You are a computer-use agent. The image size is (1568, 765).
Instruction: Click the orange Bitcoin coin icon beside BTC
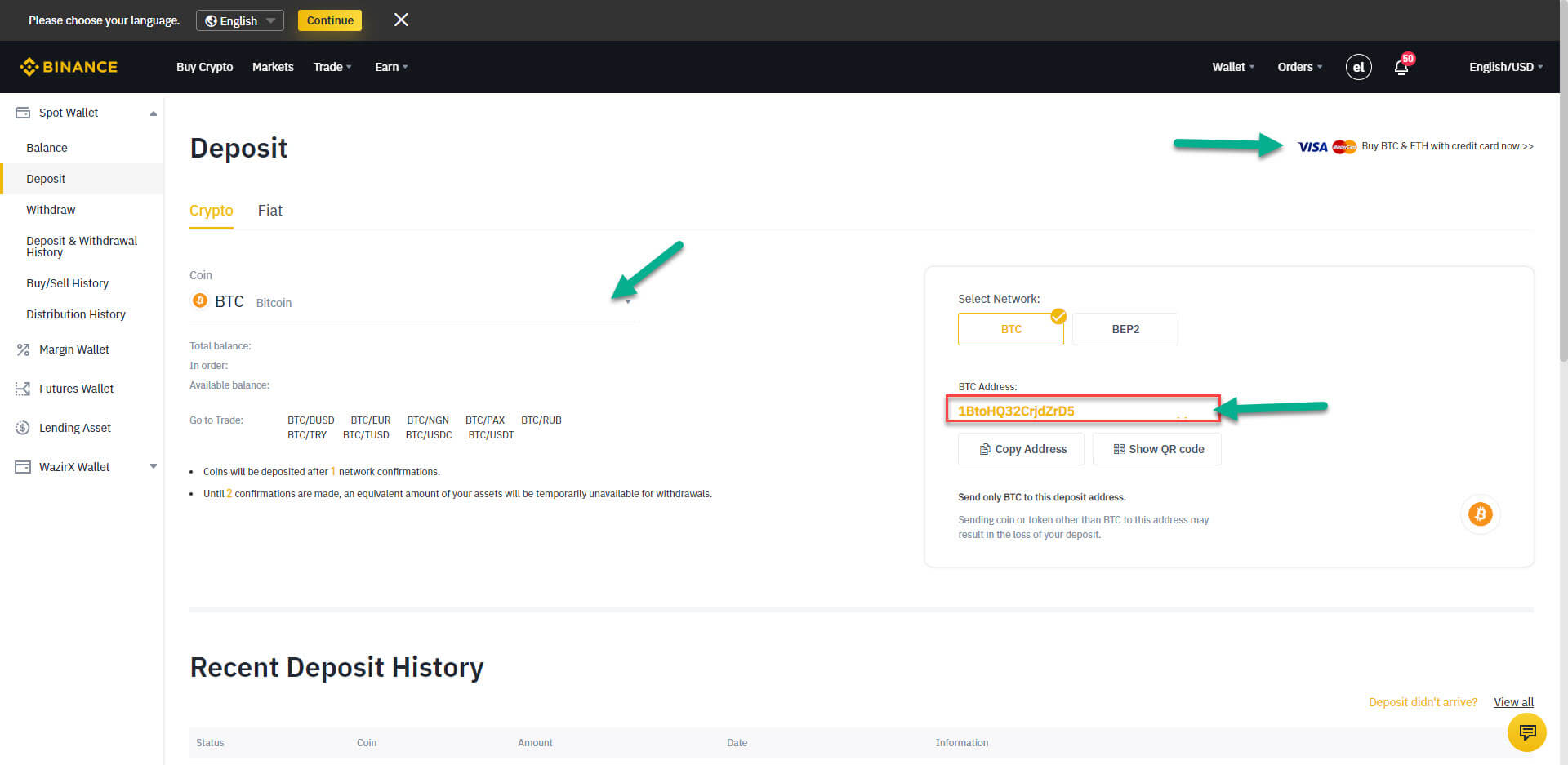coord(199,300)
